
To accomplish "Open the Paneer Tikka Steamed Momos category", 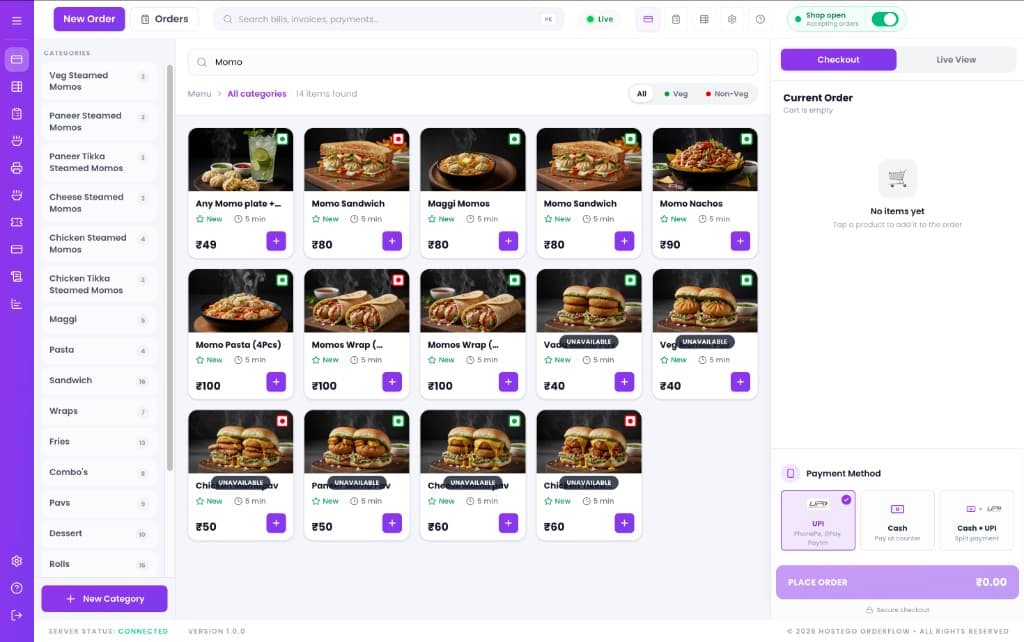I will coord(99,162).
